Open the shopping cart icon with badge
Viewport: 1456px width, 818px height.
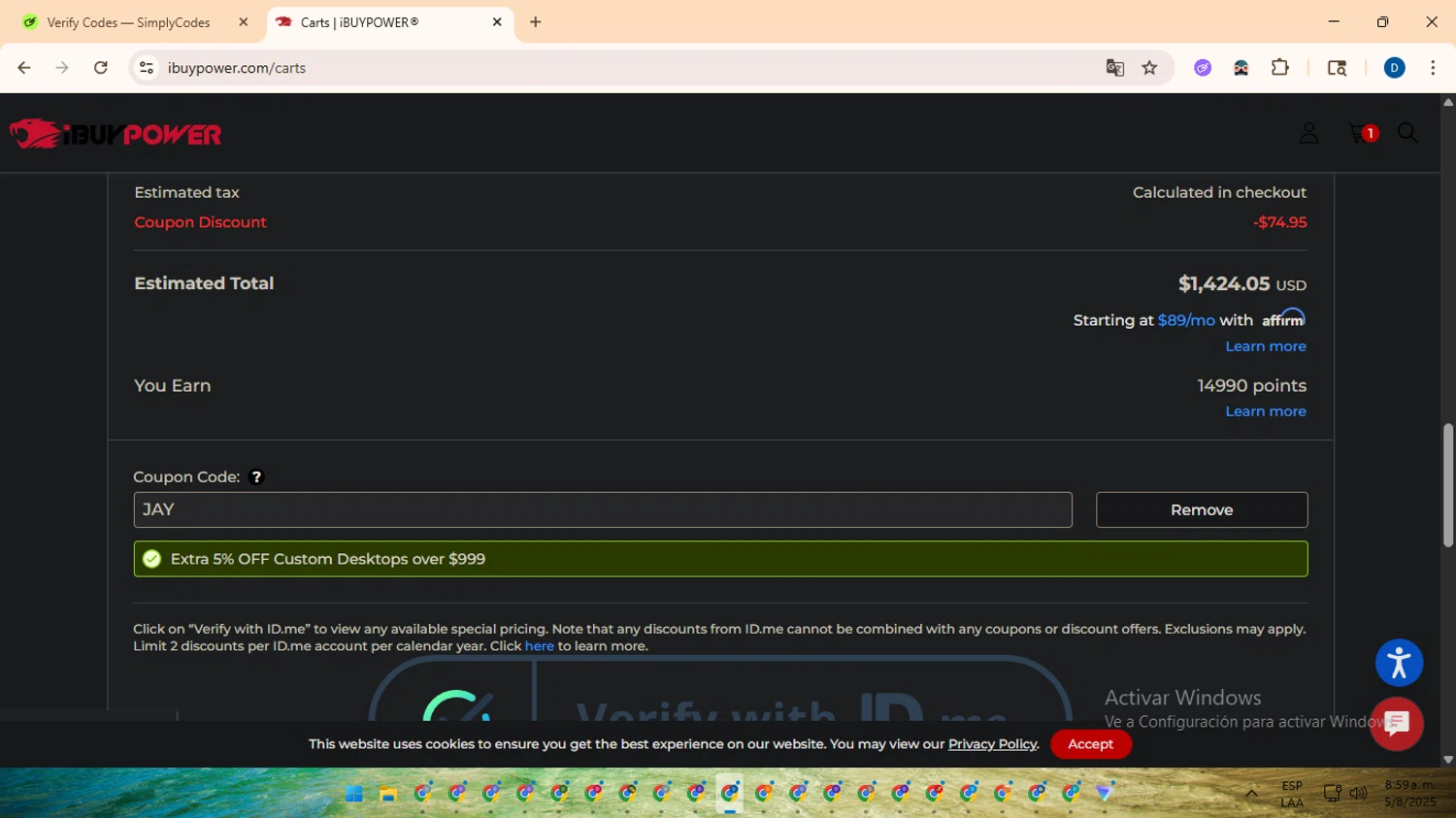point(1362,133)
